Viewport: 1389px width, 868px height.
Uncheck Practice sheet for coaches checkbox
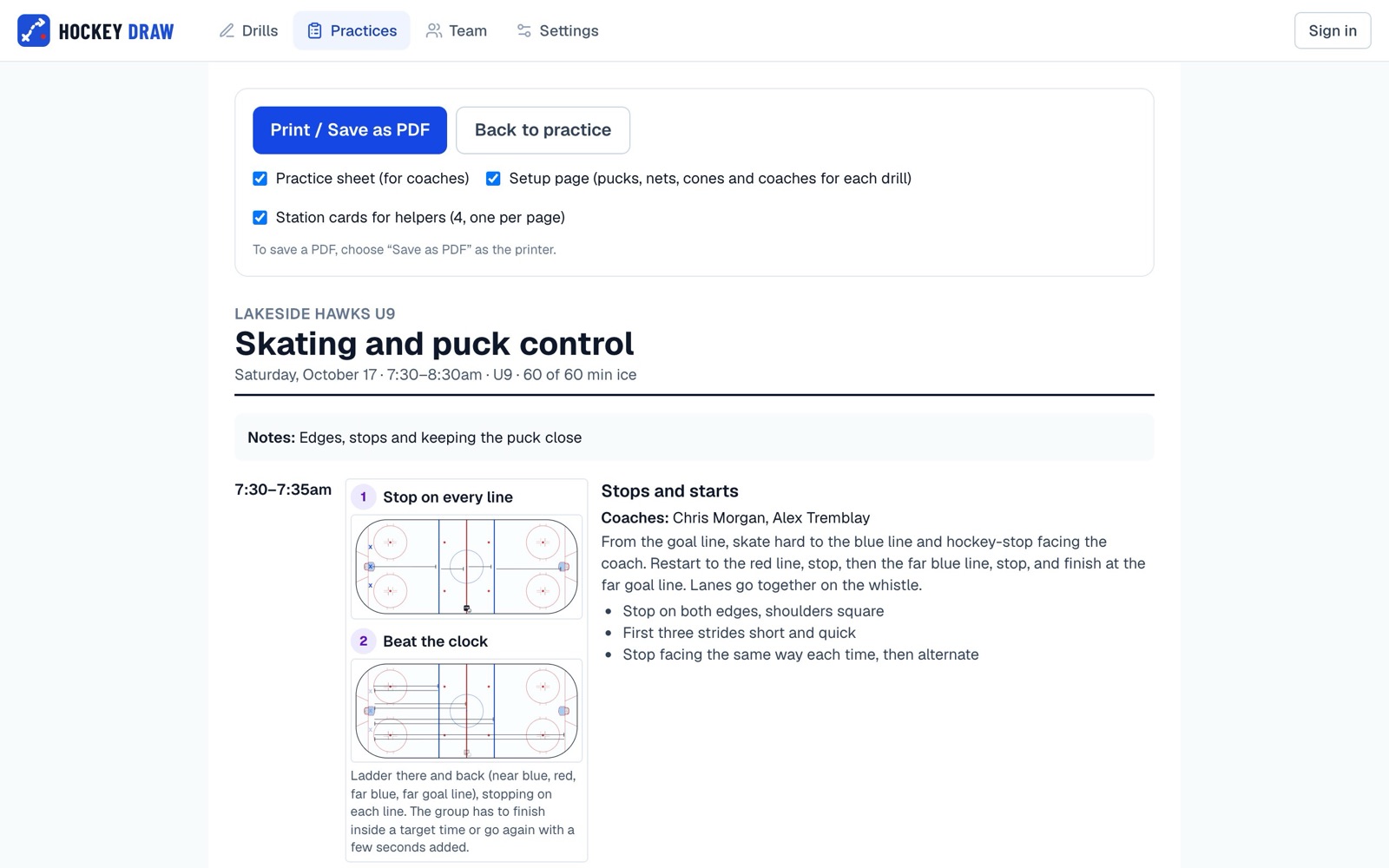pos(260,178)
